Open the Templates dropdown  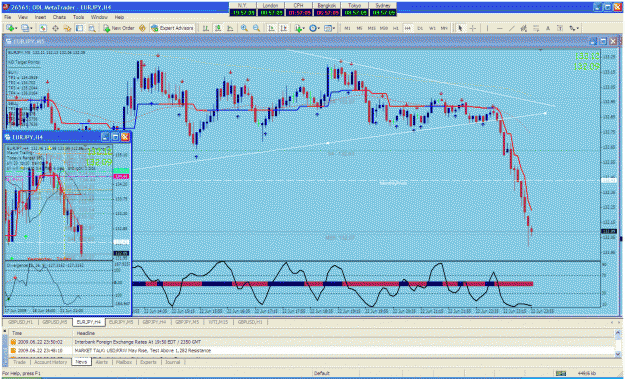(329, 28)
